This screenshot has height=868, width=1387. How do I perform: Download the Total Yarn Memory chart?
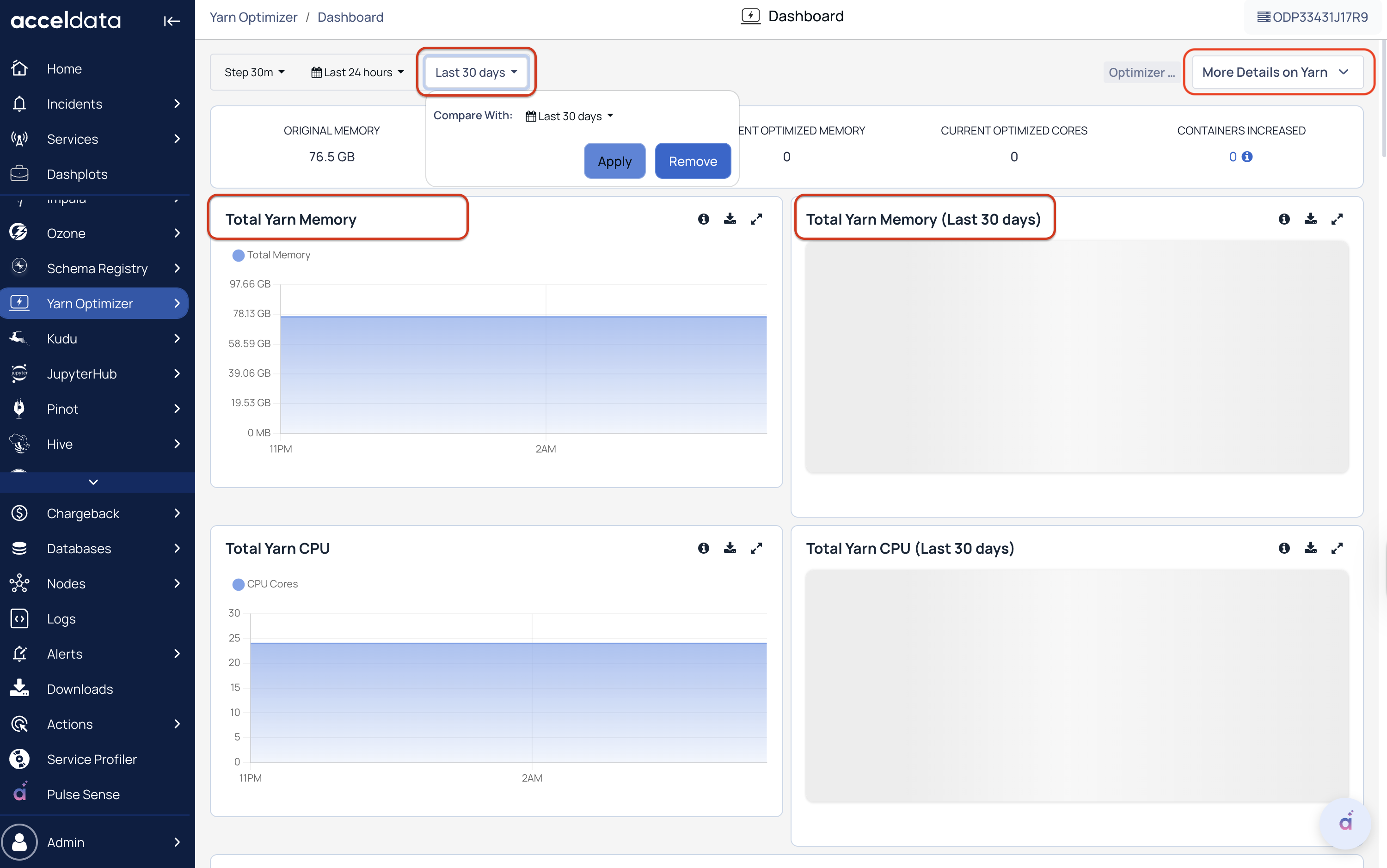point(730,219)
